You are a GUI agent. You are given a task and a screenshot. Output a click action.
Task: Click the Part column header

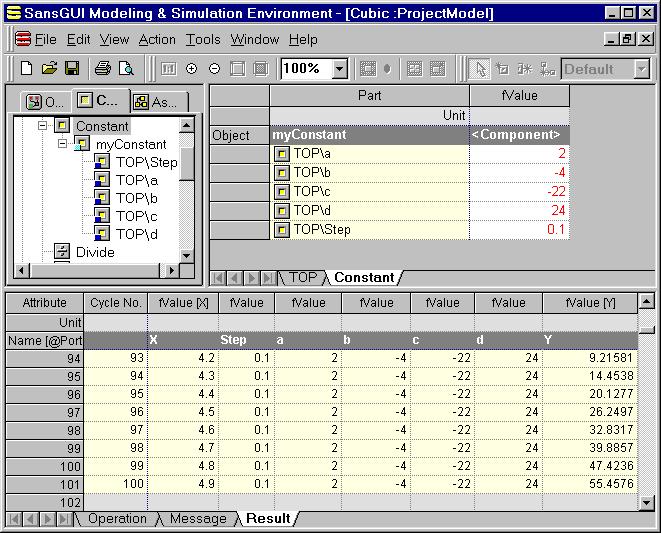click(369, 95)
